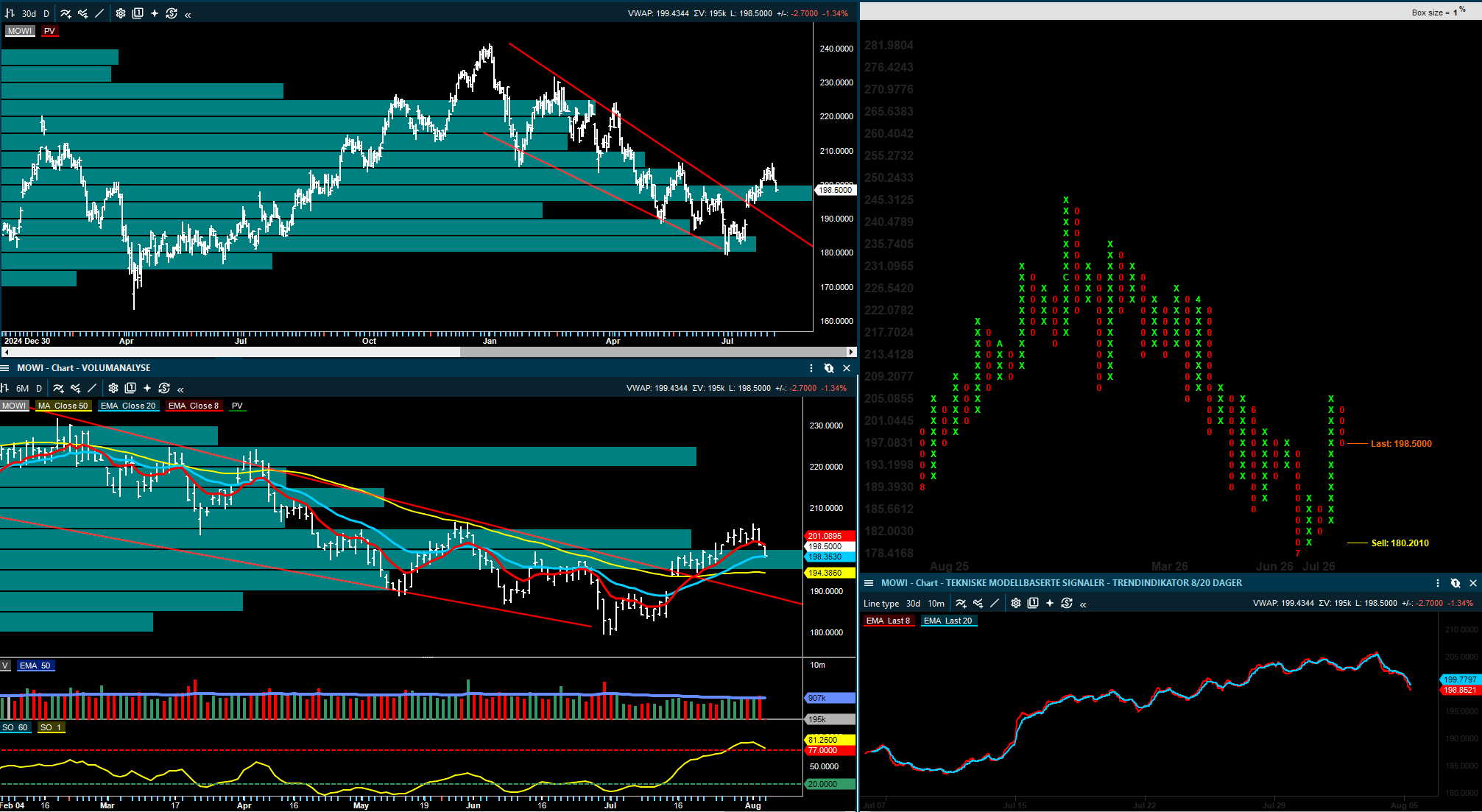The width and height of the screenshot is (1482, 812).
Task: Toggle the EMA Close 20 indicator label
Action: (128, 406)
